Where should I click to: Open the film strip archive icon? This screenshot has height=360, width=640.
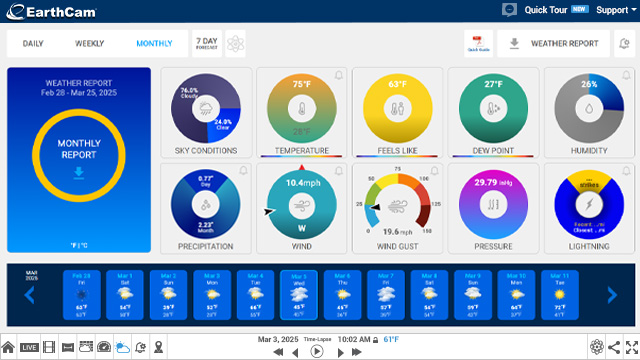[49, 347]
